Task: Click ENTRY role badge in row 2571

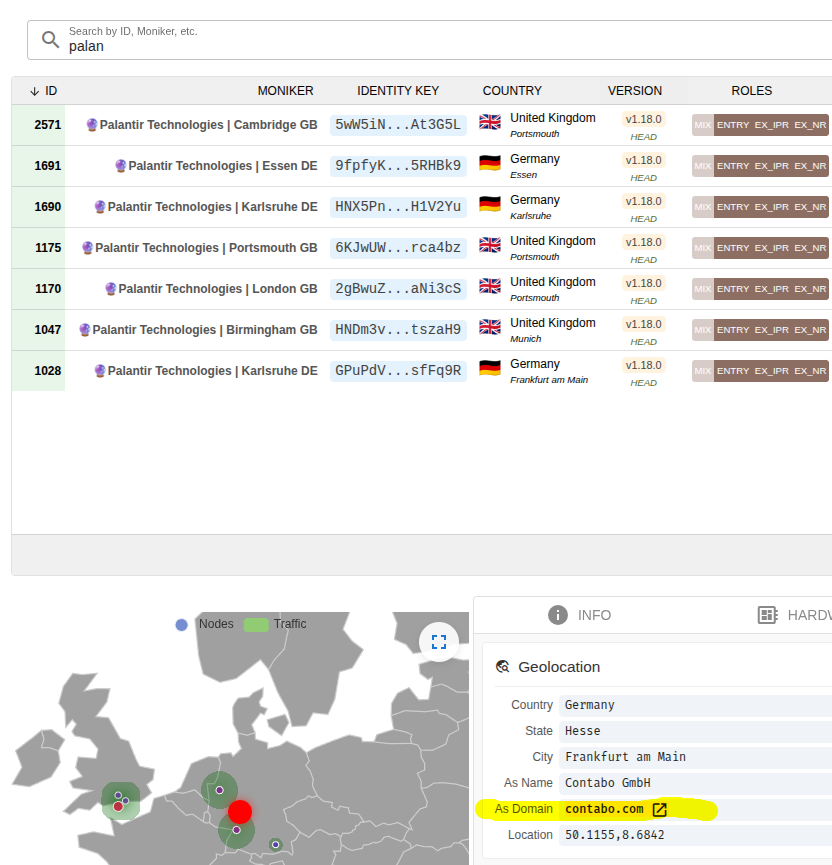Action: [x=732, y=125]
